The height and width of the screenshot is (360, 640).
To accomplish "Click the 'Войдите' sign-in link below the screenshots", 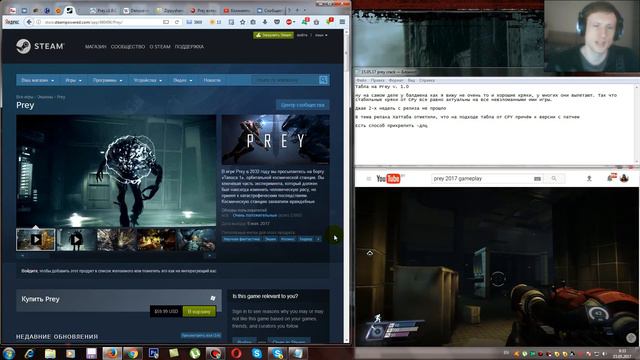I will click(x=29, y=271).
